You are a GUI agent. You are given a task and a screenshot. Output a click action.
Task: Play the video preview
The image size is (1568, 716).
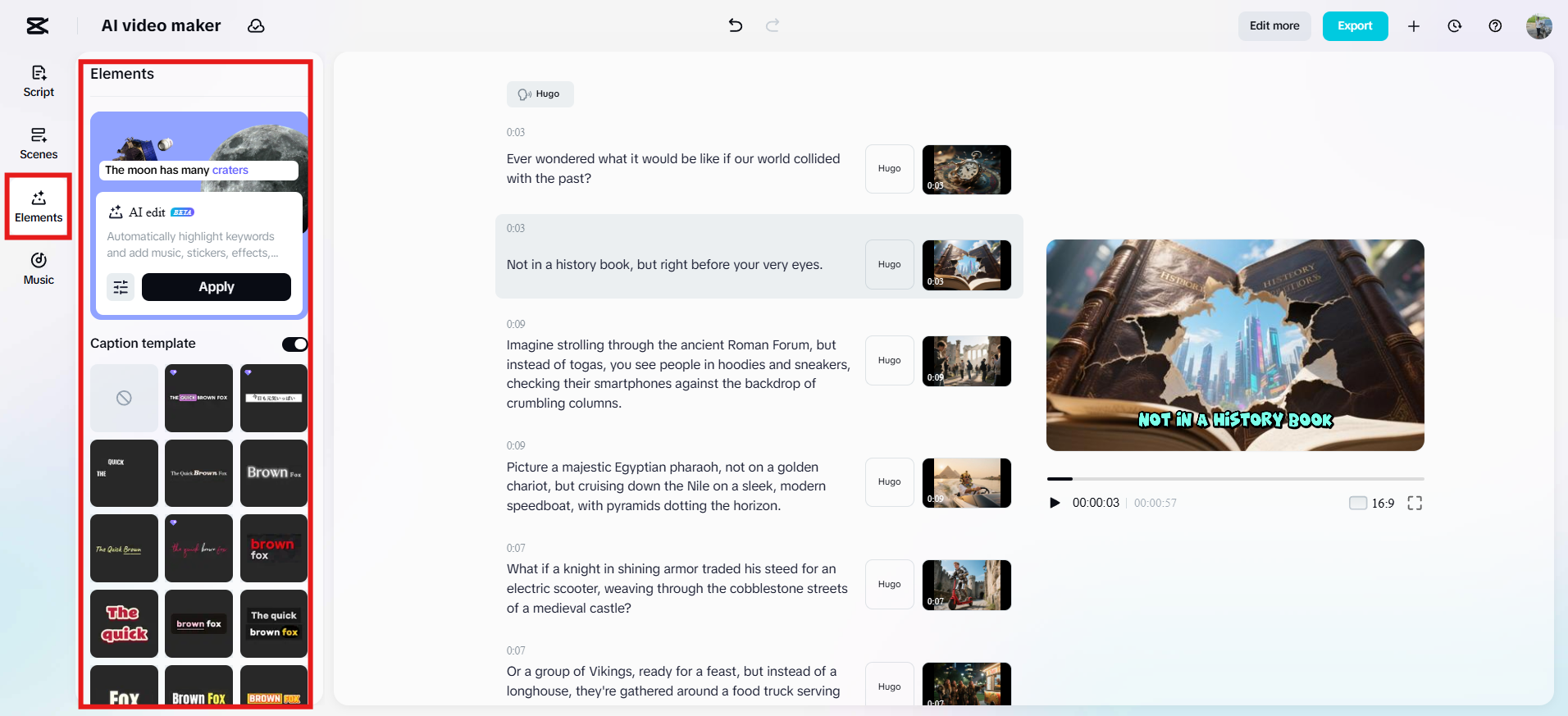pos(1055,503)
